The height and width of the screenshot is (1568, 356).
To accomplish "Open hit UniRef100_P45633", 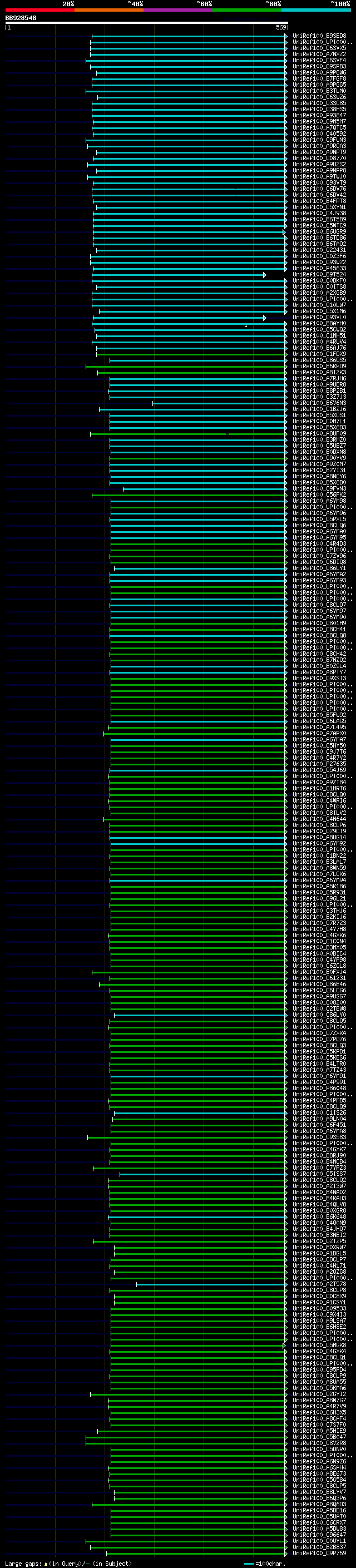I will point(319,269).
